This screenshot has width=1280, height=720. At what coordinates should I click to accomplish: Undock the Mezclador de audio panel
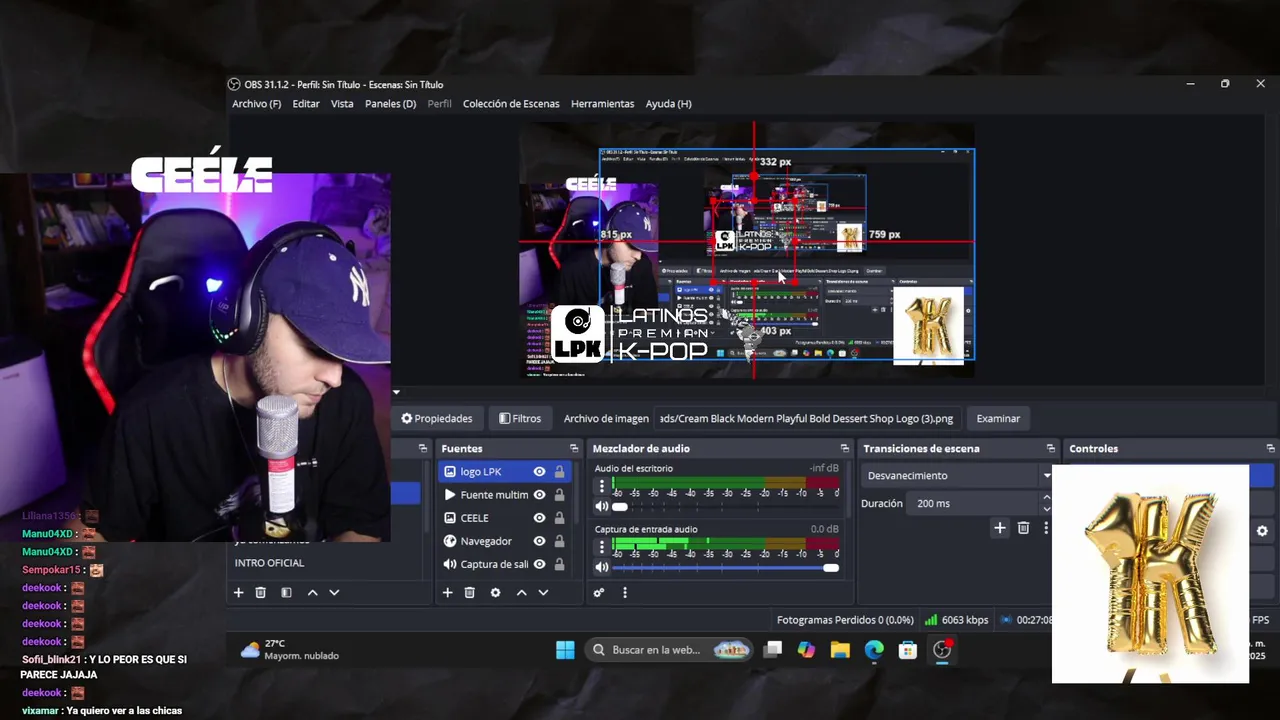845,449
